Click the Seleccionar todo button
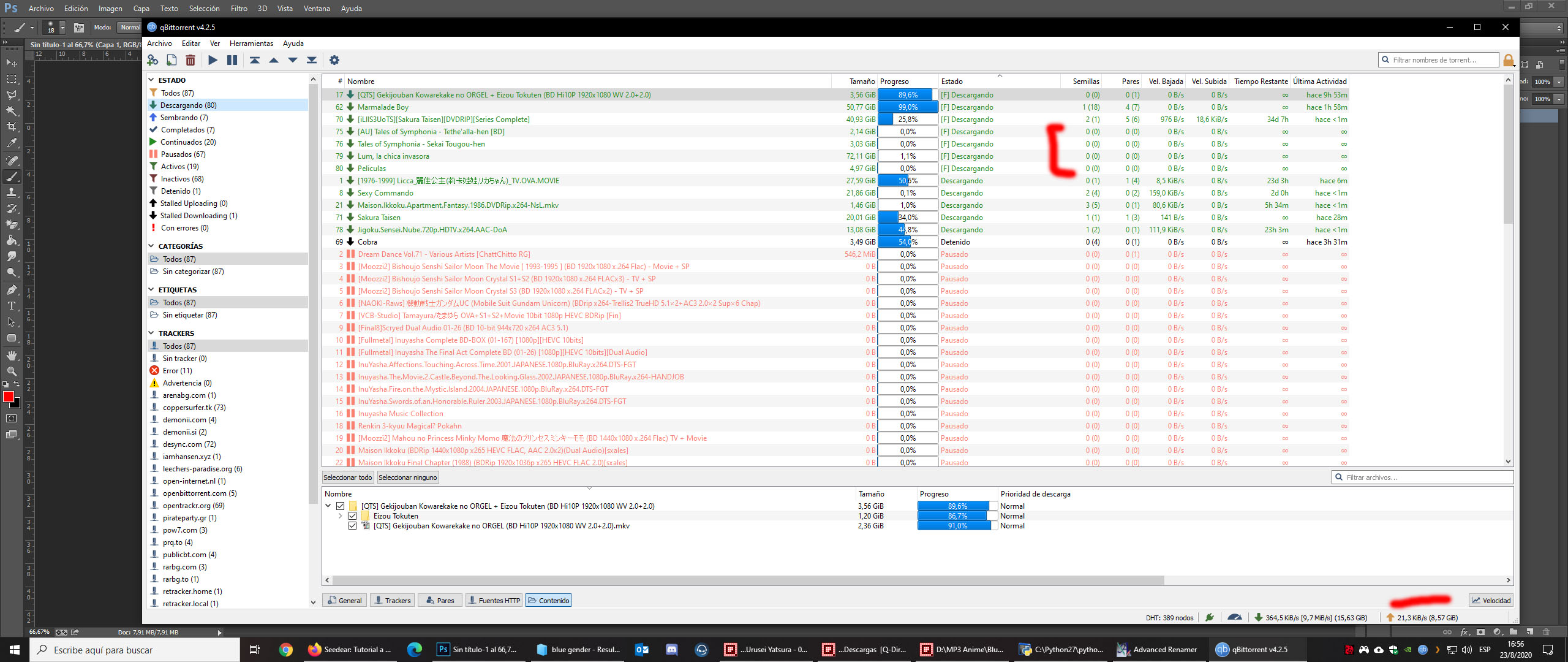 coord(348,477)
